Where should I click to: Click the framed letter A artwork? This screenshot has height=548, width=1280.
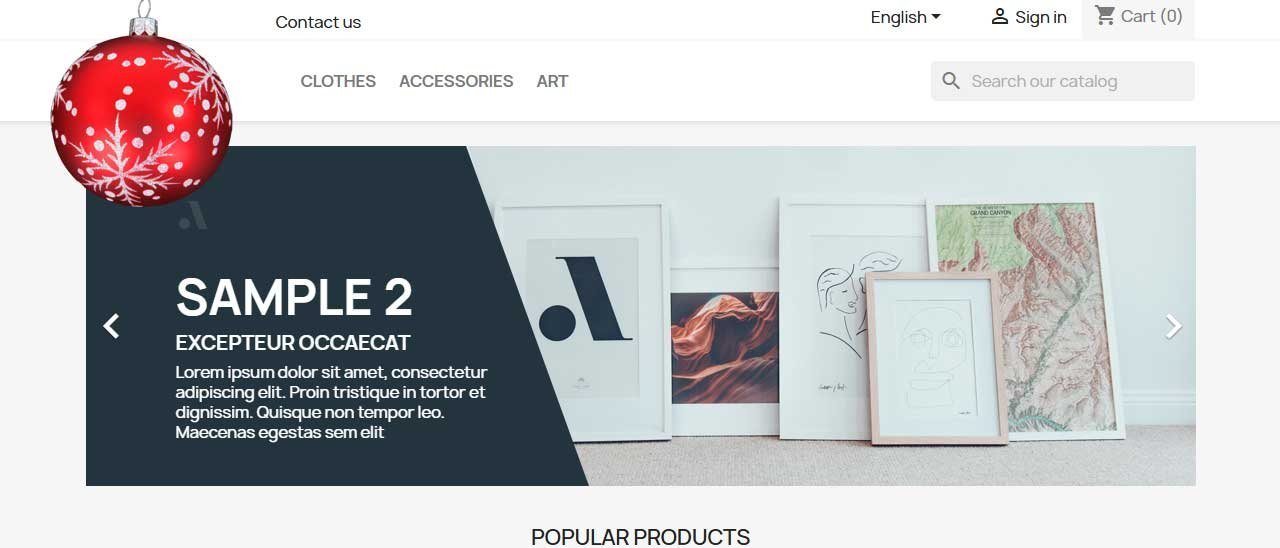tap(582, 322)
